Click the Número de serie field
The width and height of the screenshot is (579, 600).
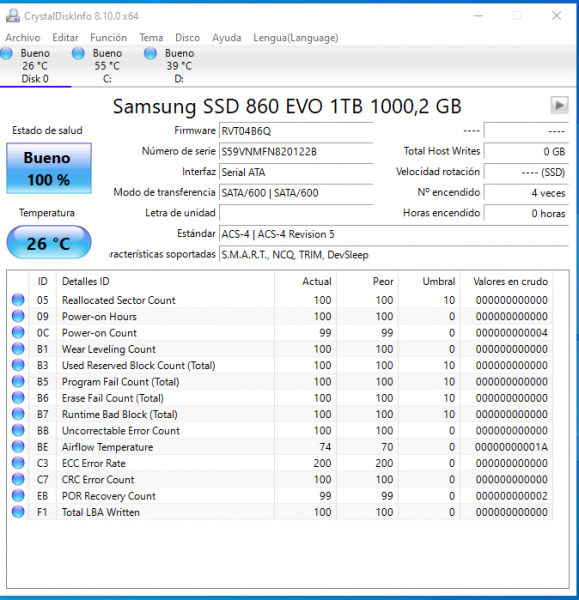pyautogui.click(x=296, y=152)
